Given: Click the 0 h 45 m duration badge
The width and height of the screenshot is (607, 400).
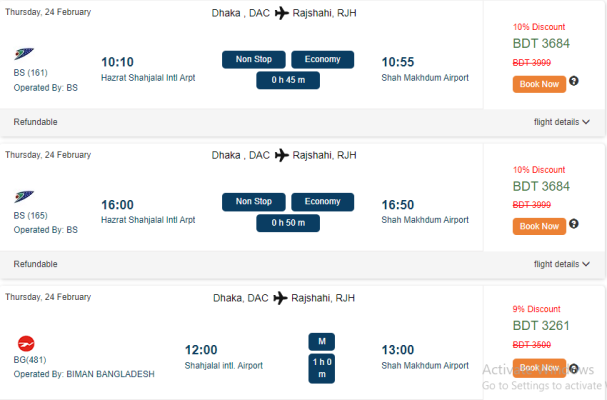Looking at the screenshot, I should (288, 80).
